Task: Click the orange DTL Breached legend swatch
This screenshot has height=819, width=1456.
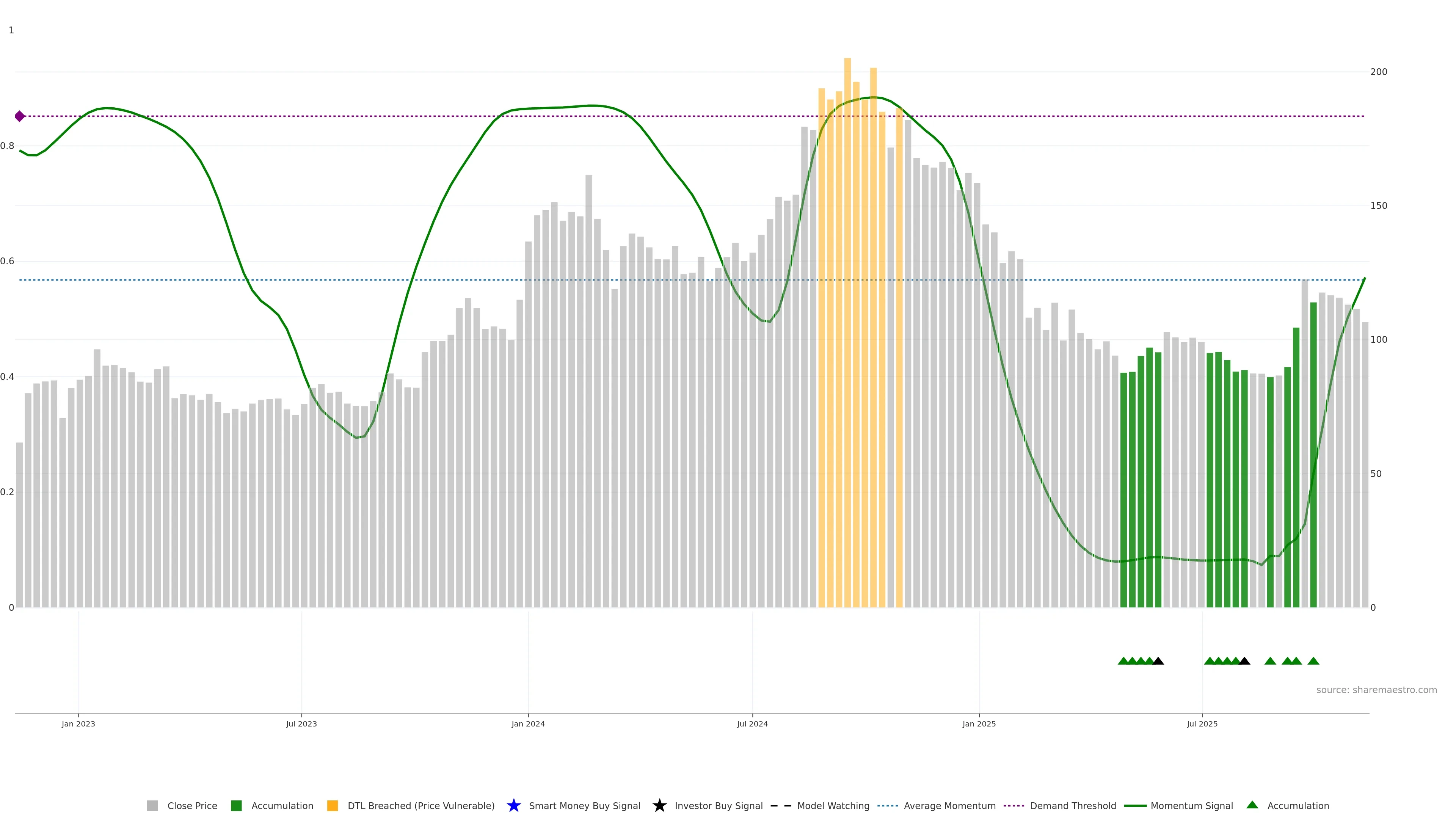Action: (333, 805)
